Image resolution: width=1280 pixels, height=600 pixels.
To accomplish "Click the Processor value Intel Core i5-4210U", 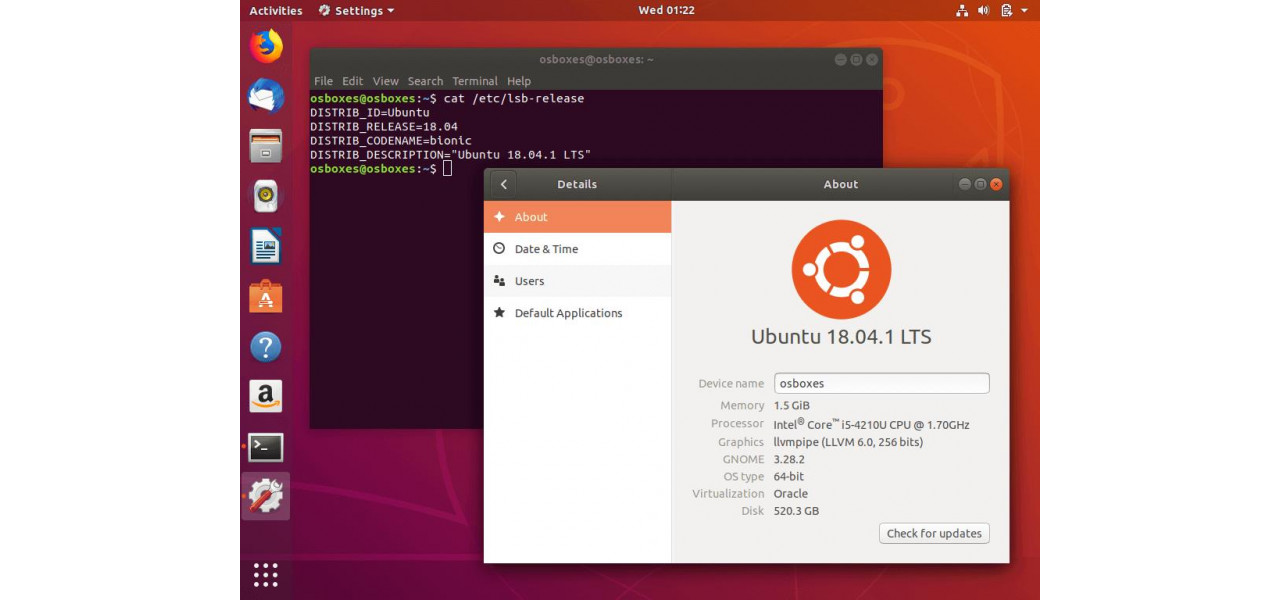I will 872,424.
